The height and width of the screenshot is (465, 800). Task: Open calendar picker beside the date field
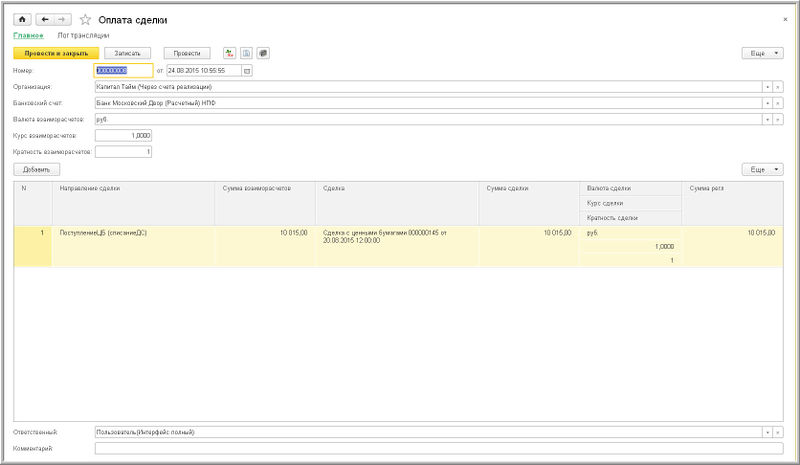pos(247,71)
